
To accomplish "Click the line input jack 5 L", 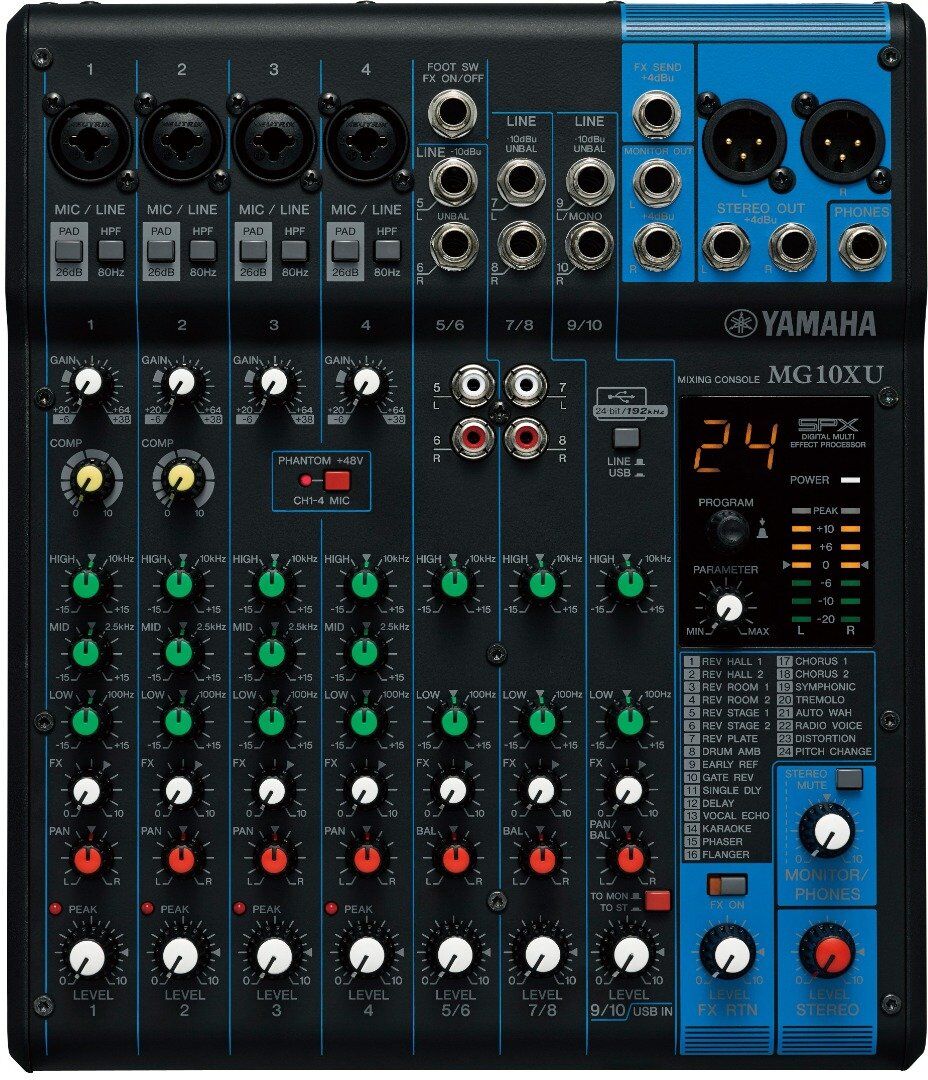I will point(453,181).
